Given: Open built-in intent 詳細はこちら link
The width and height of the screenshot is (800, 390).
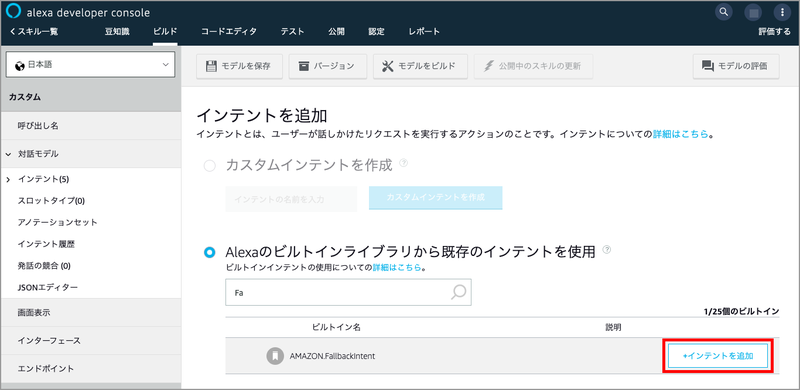Looking at the screenshot, I should point(397,267).
